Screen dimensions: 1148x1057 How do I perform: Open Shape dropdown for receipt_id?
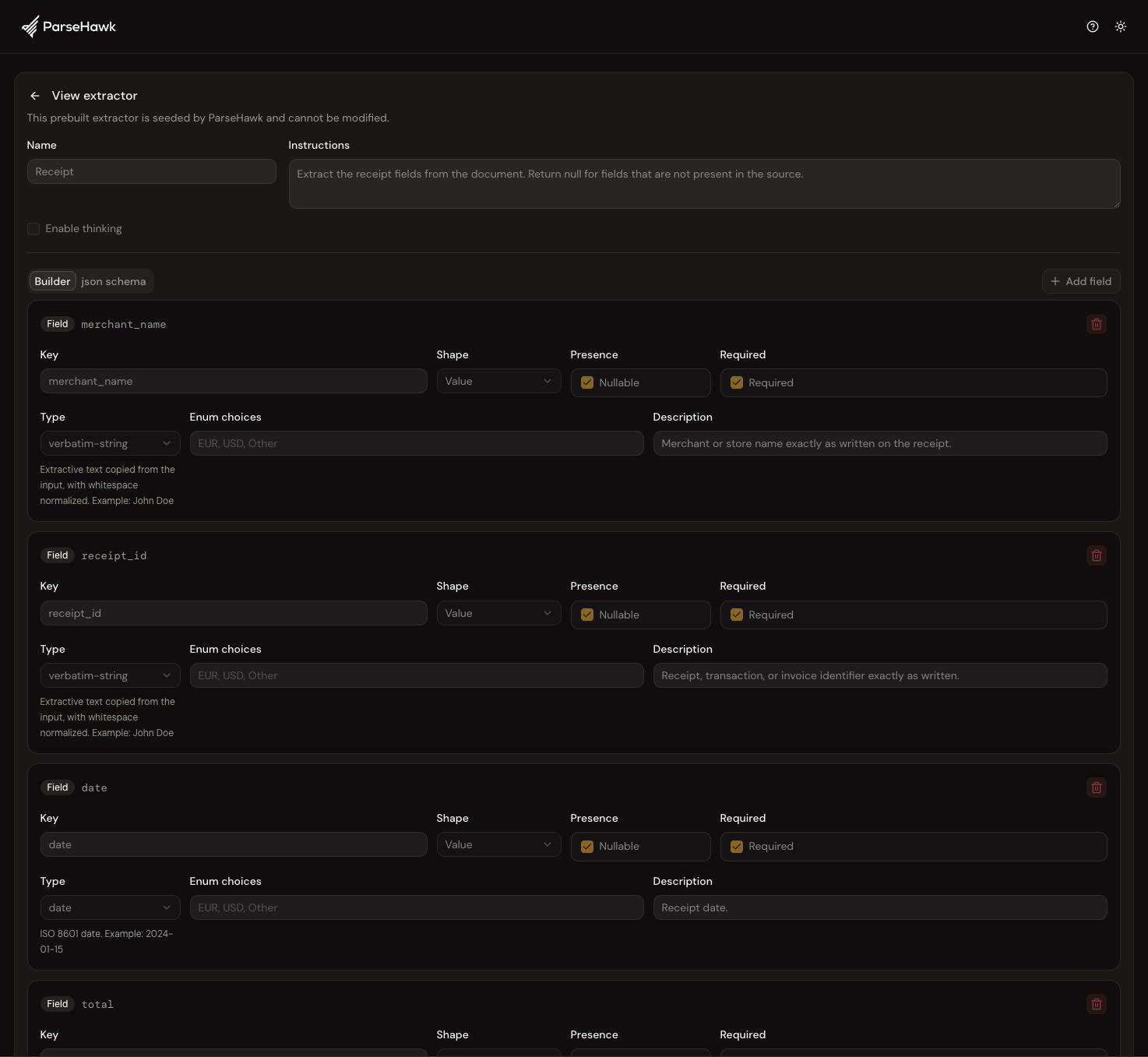[x=498, y=613]
